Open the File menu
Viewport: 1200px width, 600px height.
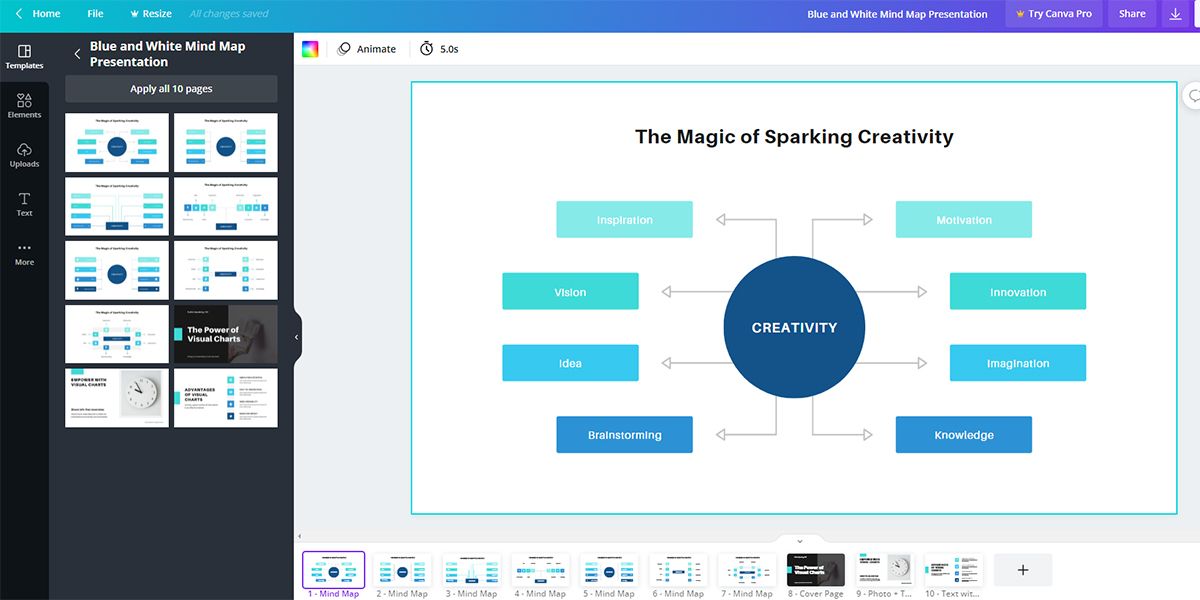click(95, 14)
